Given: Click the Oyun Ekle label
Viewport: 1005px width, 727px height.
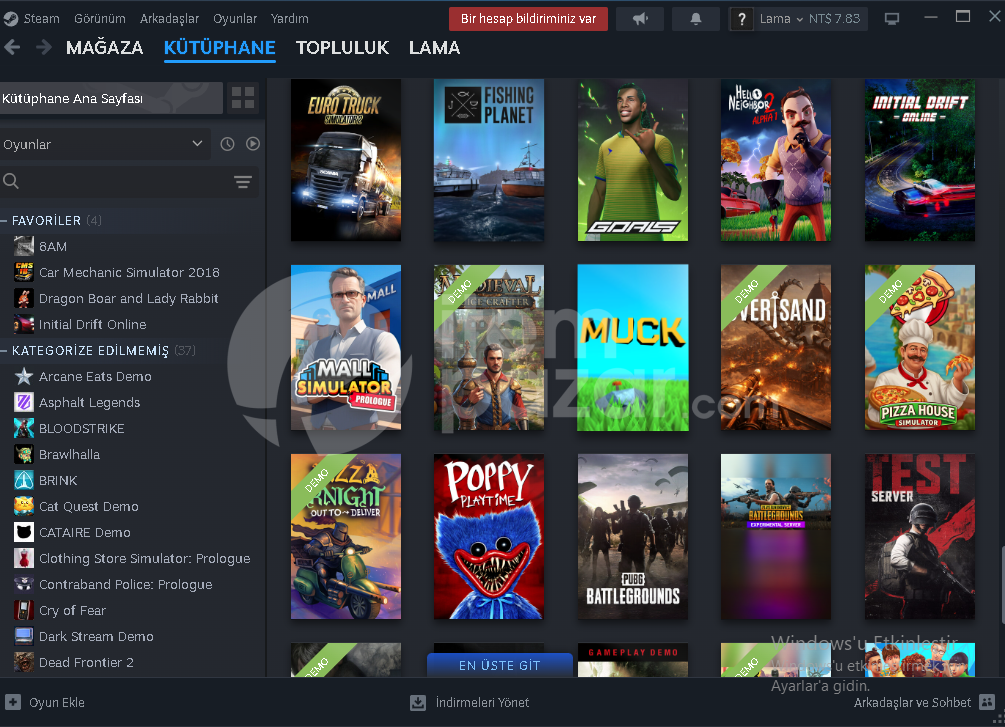Looking at the screenshot, I should point(56,703).
